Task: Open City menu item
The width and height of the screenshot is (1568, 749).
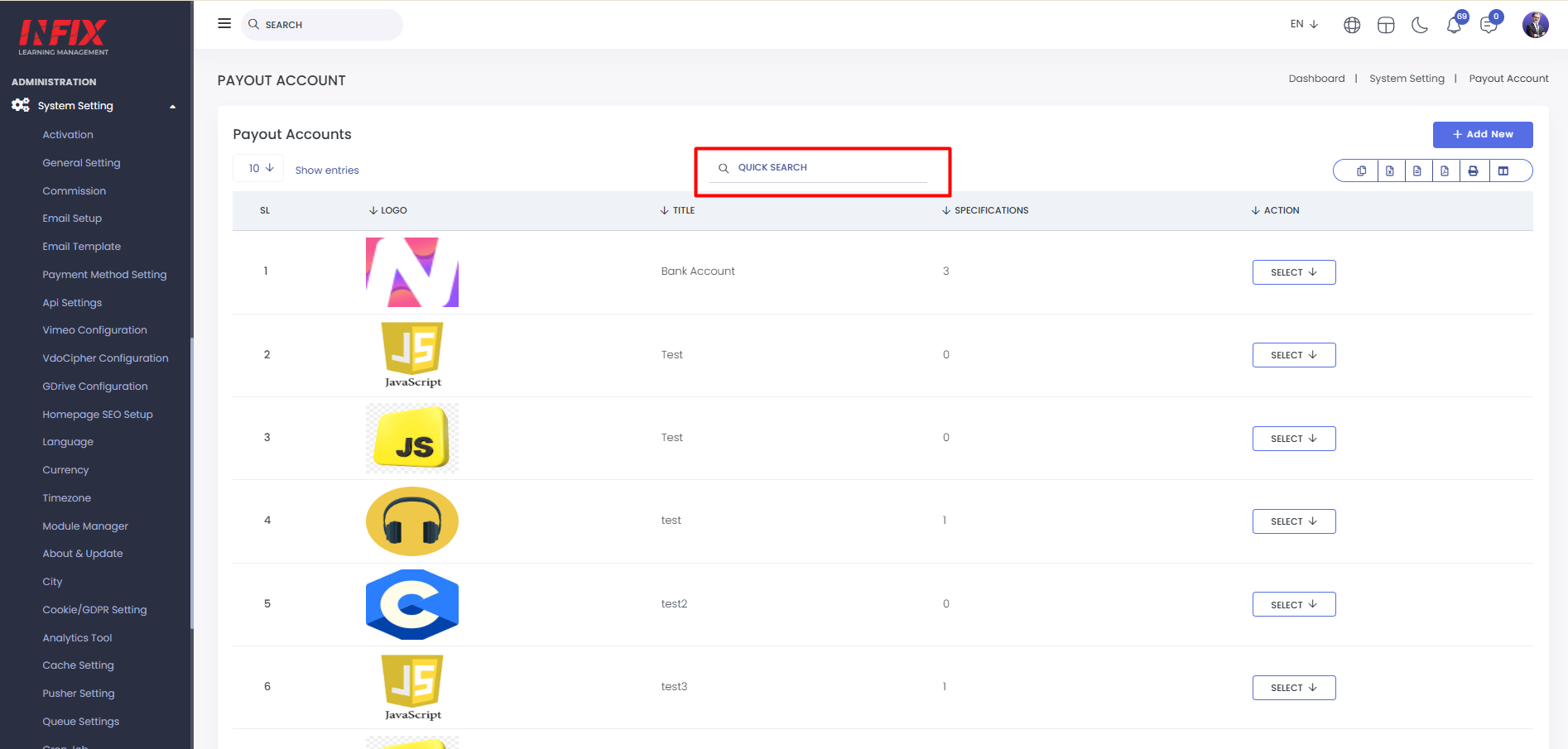Action: click(52, 582)
